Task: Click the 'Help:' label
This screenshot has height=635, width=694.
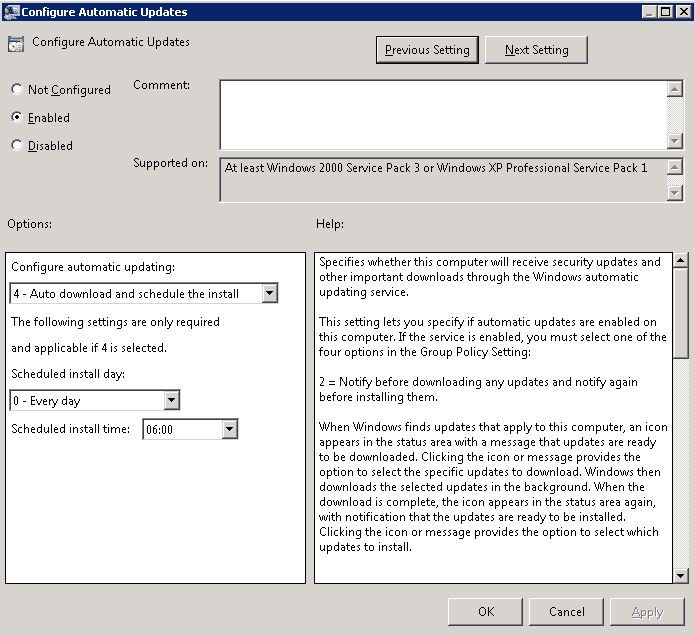Action: tap(330, 224)
